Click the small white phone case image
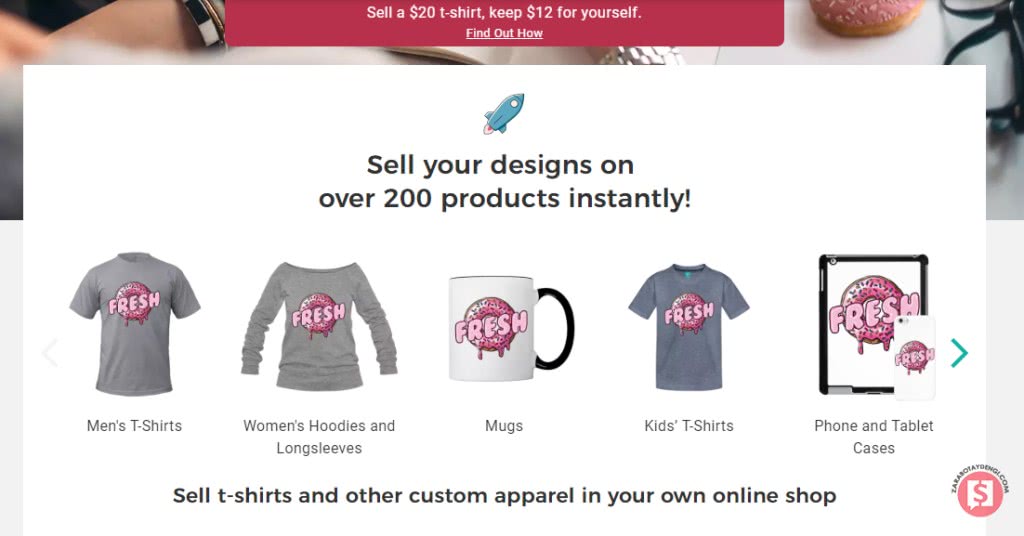The width and height of the screenshot is (1024, 536). 914,358
